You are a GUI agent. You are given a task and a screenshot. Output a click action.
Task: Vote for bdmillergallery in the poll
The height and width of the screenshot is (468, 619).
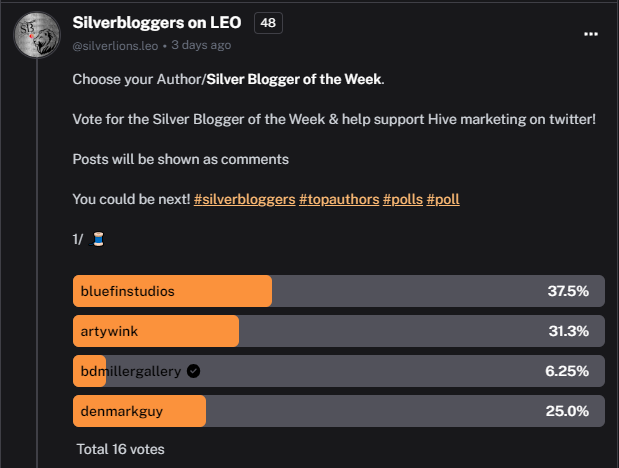point(339,371)
